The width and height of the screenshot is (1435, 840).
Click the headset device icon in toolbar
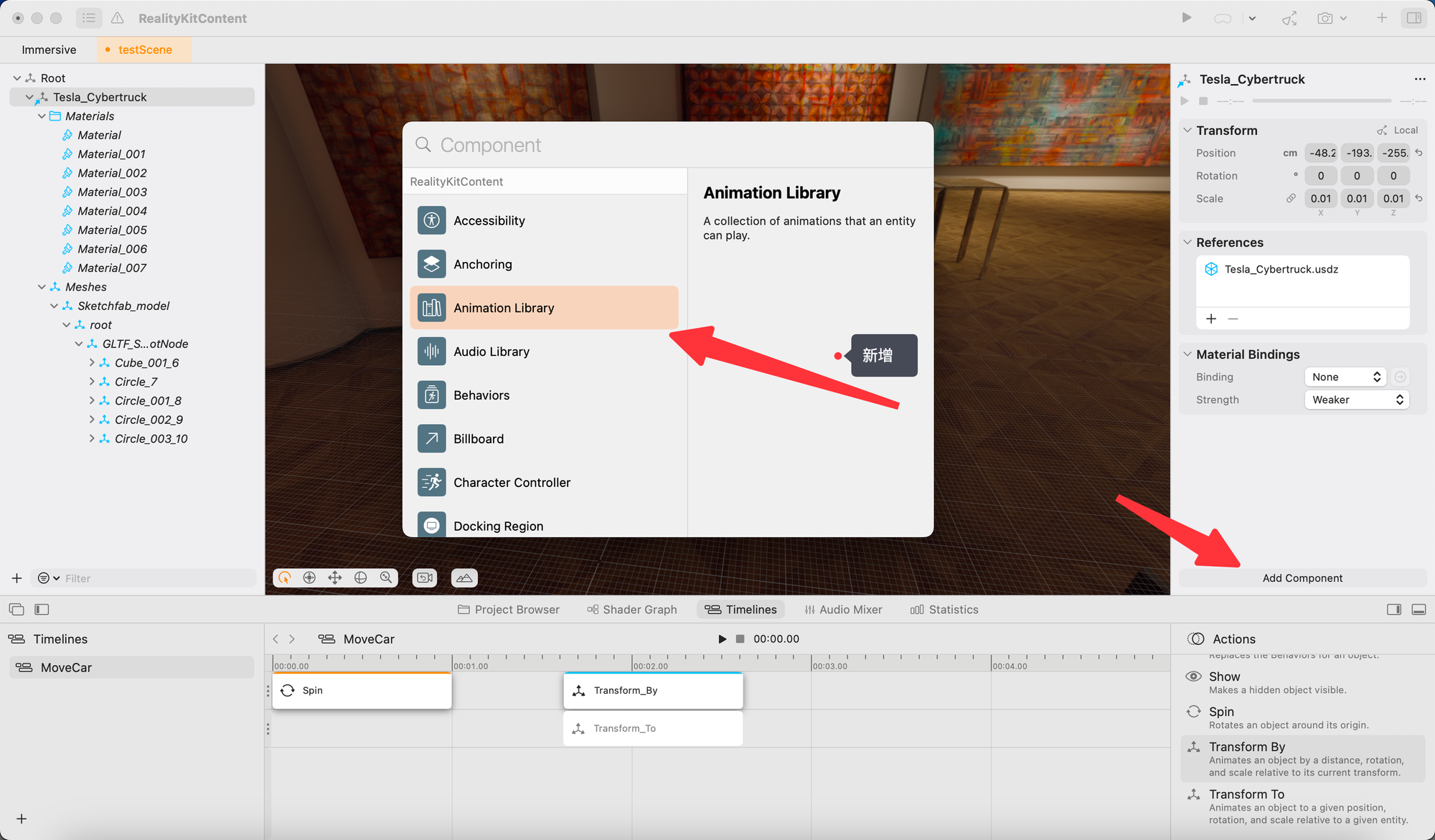pyautogui.click(x=1223, y=19)
